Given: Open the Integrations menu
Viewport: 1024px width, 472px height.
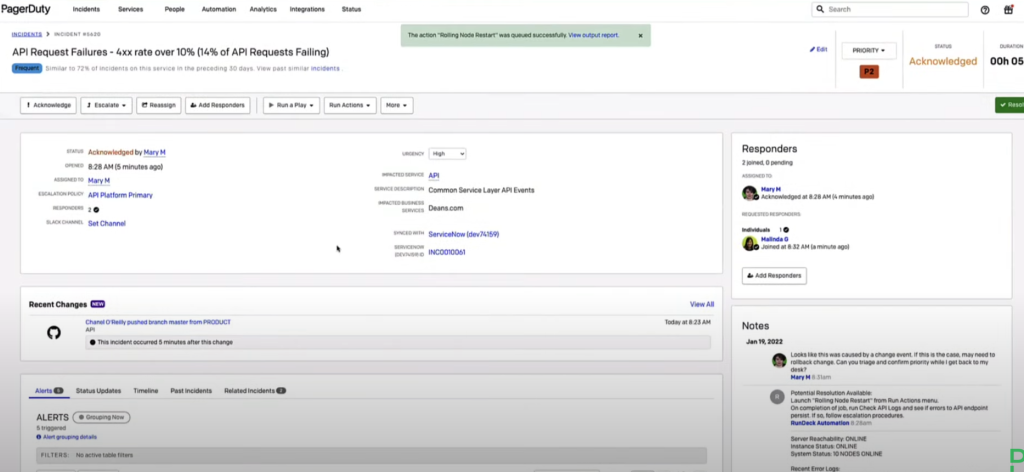Looking at the screenshot, I should [x=308, y=10].
